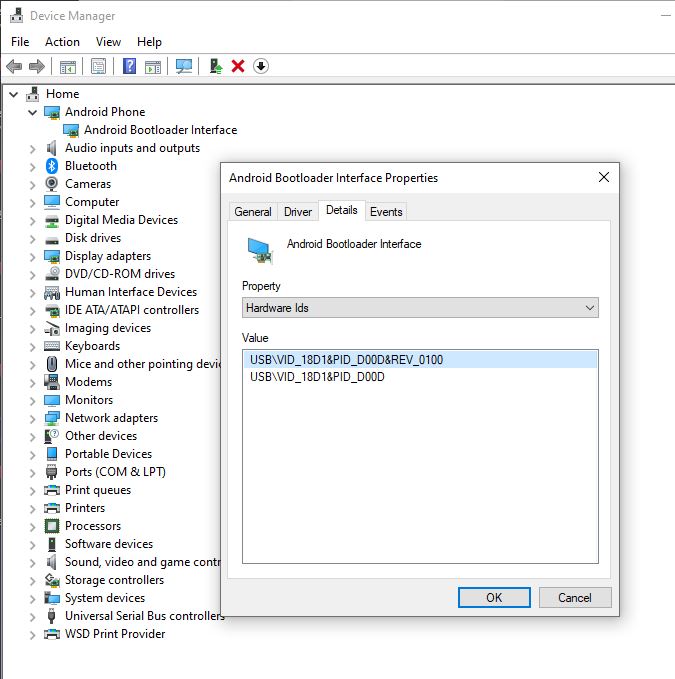This screenshot has width=675, height=679.
Task: Click the blue Help question mark icon
Action: (x=129, y=66)
